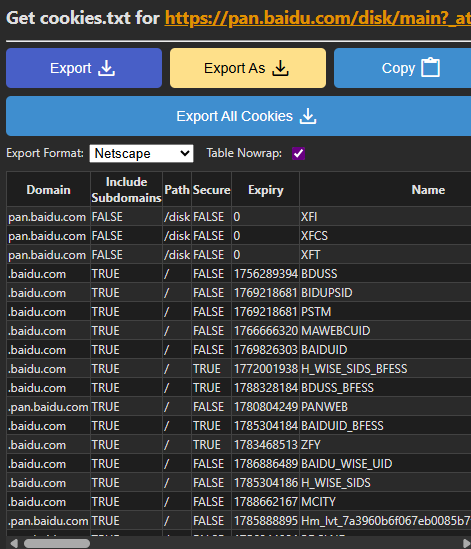471x549 pixels.
Task: Select the XFT cookie name cell
Action: click(x=385, y=255)
